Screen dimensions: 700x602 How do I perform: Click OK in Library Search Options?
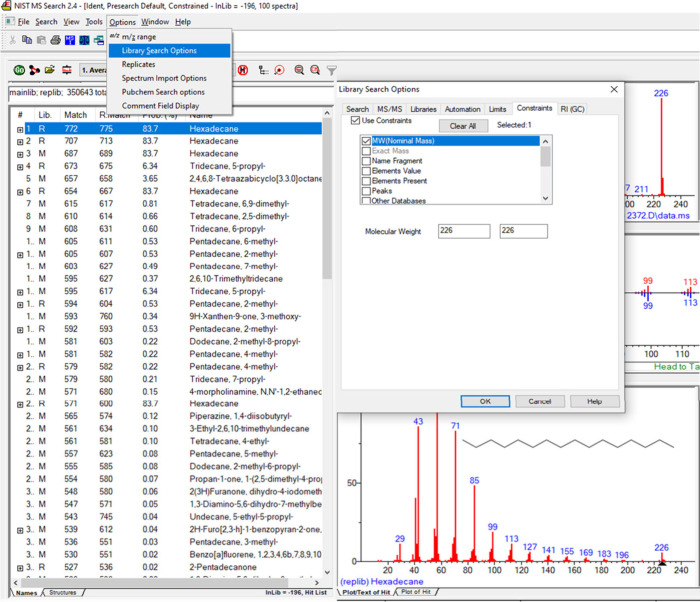click(485, 401)
